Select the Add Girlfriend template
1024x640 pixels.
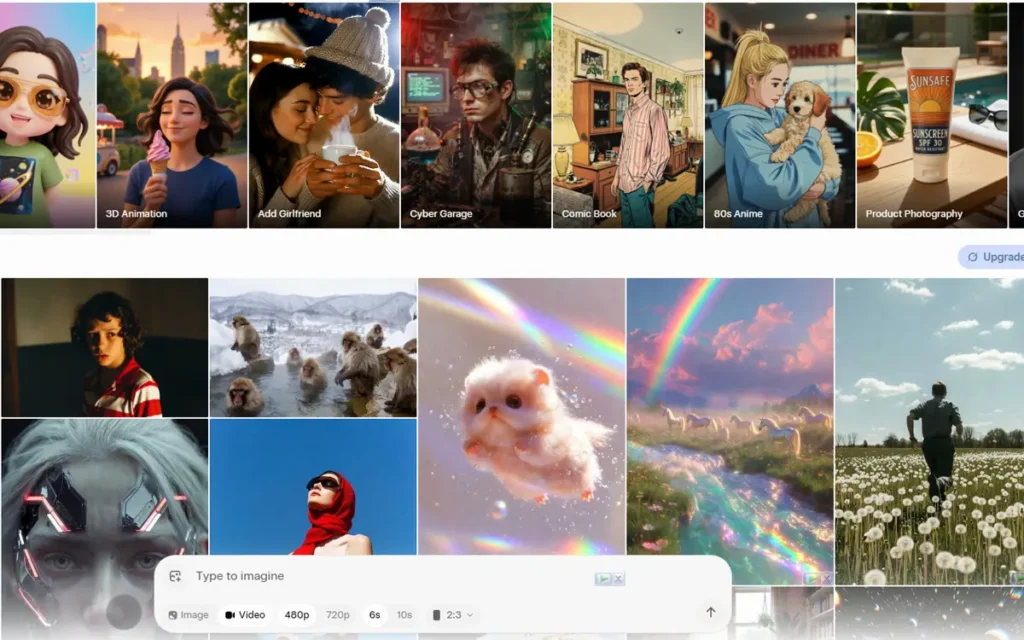[x=322, y=110]
